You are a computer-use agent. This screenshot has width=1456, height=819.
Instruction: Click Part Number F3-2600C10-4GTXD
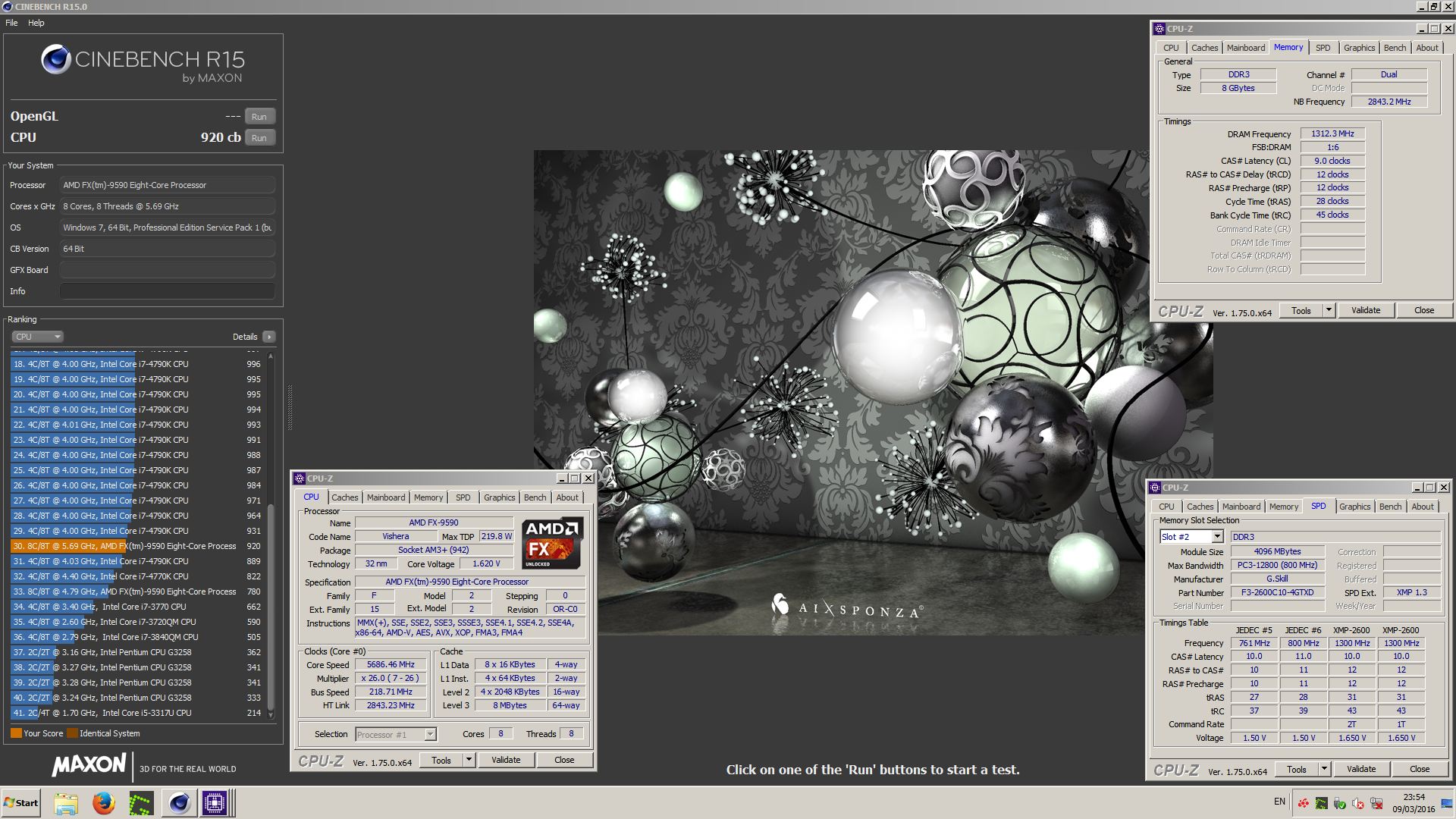point(1277,592)
